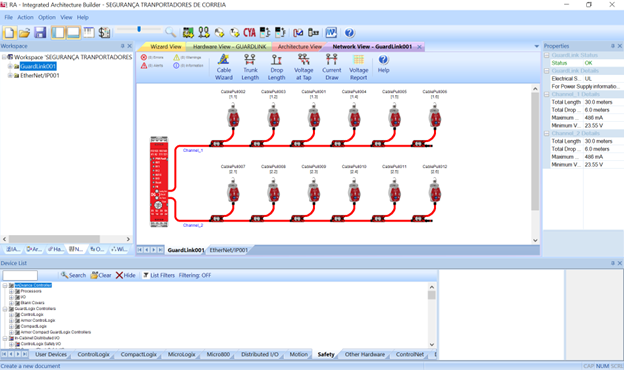
Task: Collapse GuardLogix Controllers node
Action: click(5, 309)
